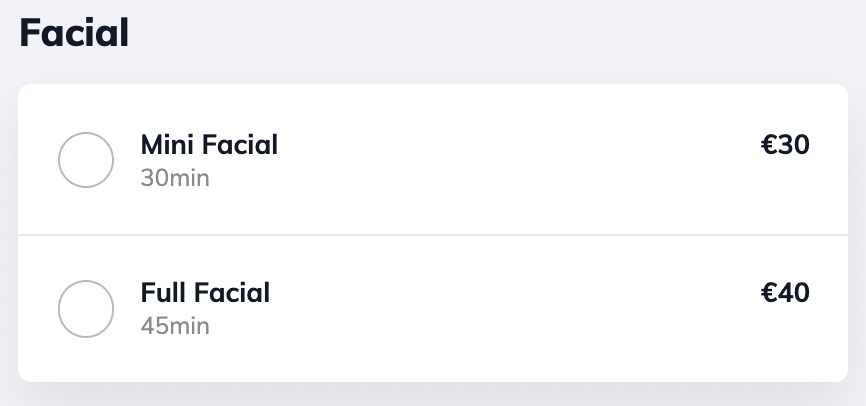866x406 pixels.
Task: Click the 30min duration text
Action: click(175, 178)
